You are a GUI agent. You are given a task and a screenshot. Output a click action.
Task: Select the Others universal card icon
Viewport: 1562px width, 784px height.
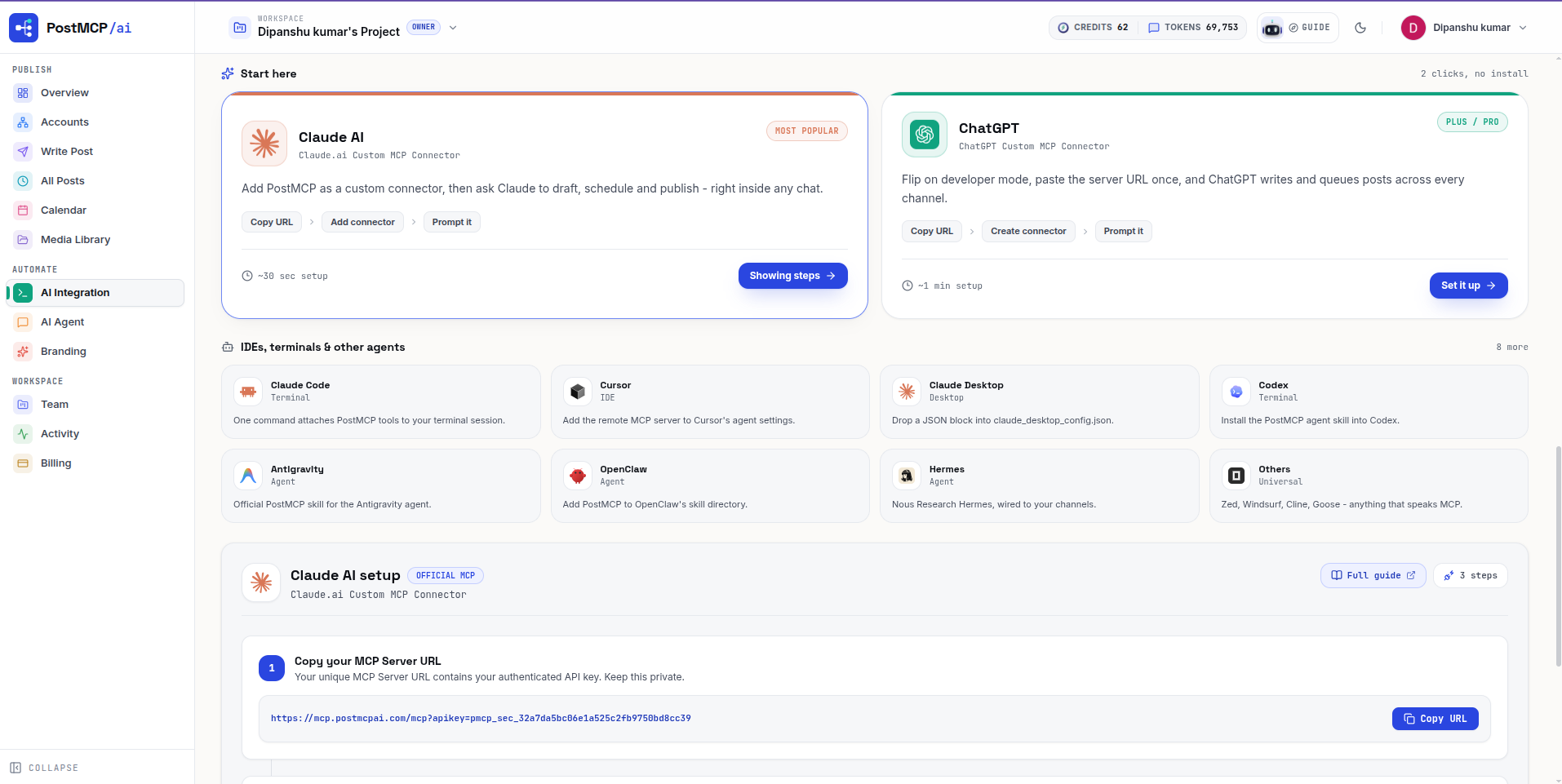(x=1236, y=476)
